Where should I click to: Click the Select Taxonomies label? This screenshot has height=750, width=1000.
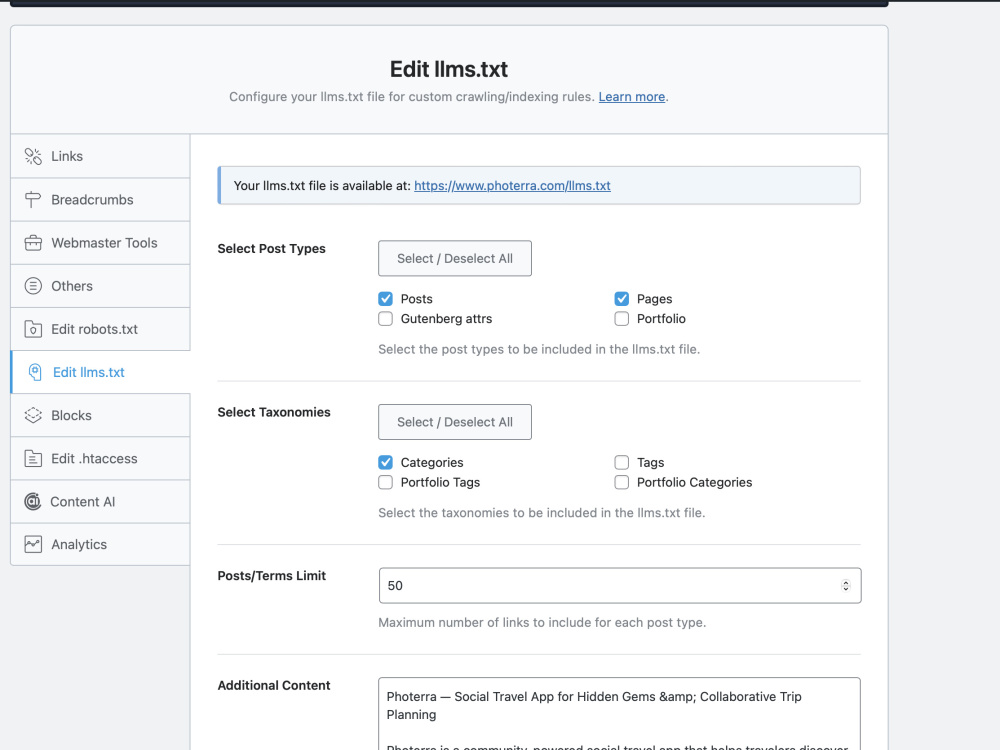pyautogui.click(x=274, y=413)
